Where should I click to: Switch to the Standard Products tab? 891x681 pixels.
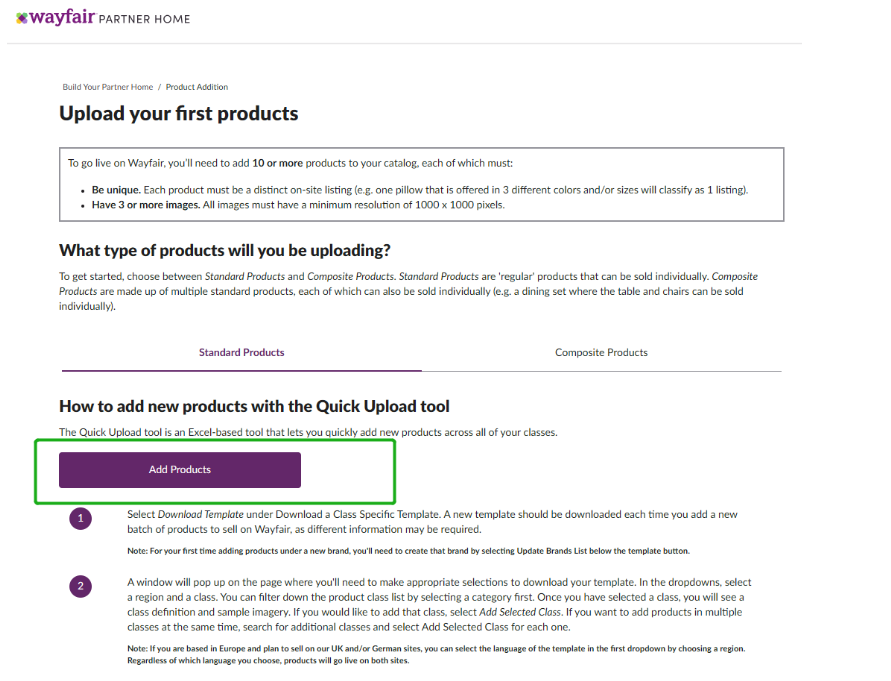click(241, 352)
